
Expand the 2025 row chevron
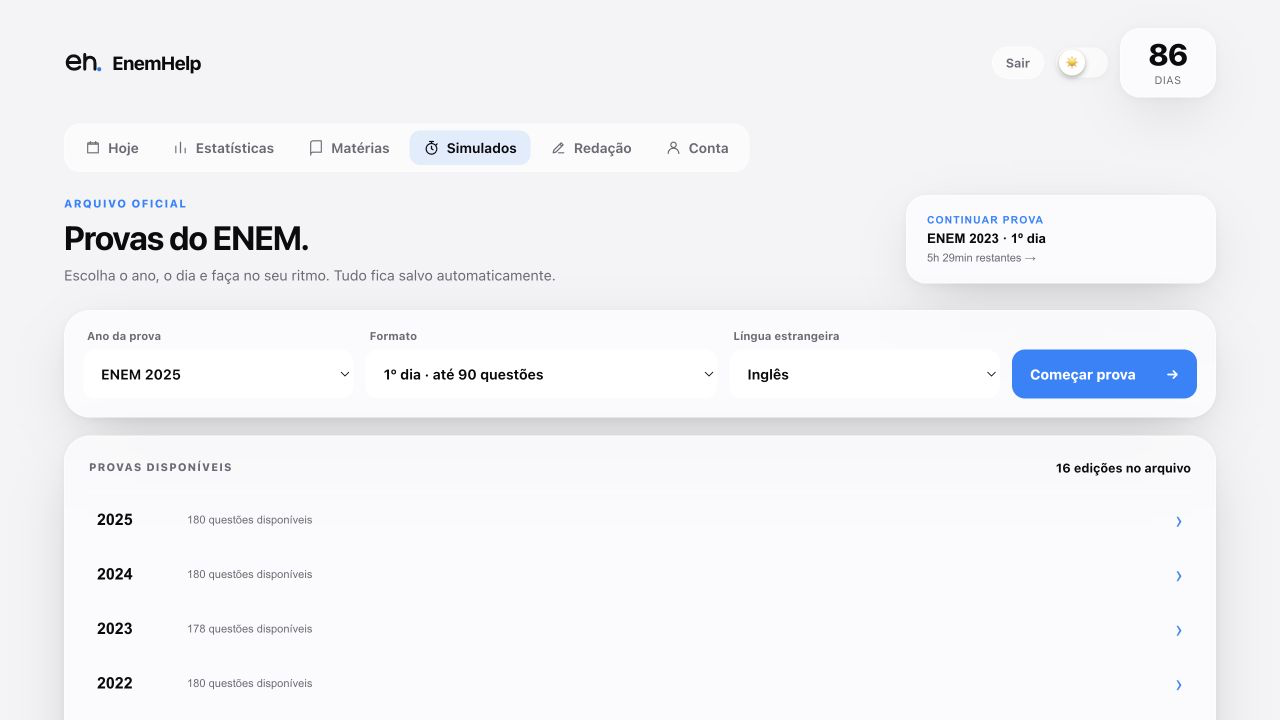point(1178,521)
